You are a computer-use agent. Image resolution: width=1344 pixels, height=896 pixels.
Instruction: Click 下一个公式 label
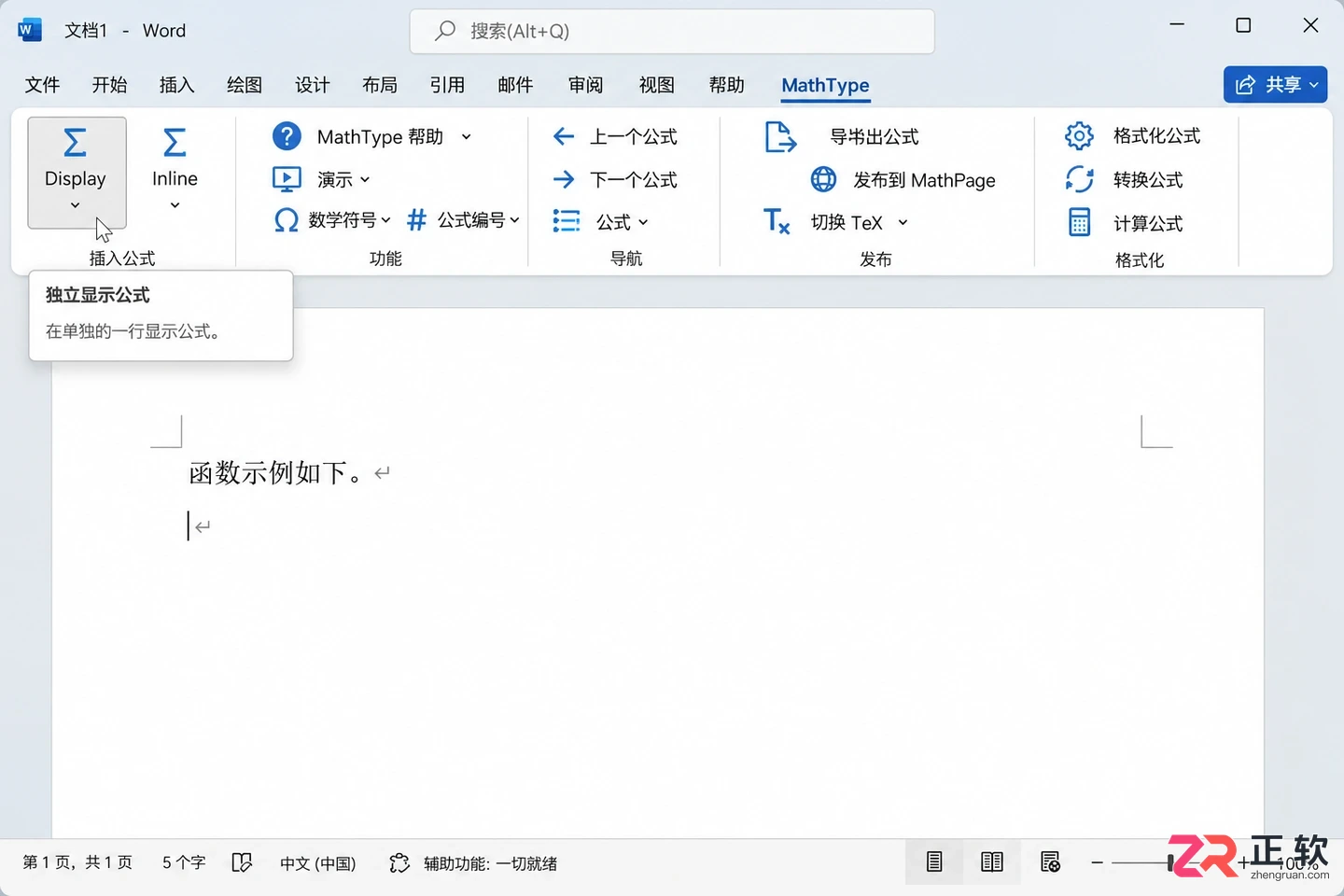634,179
